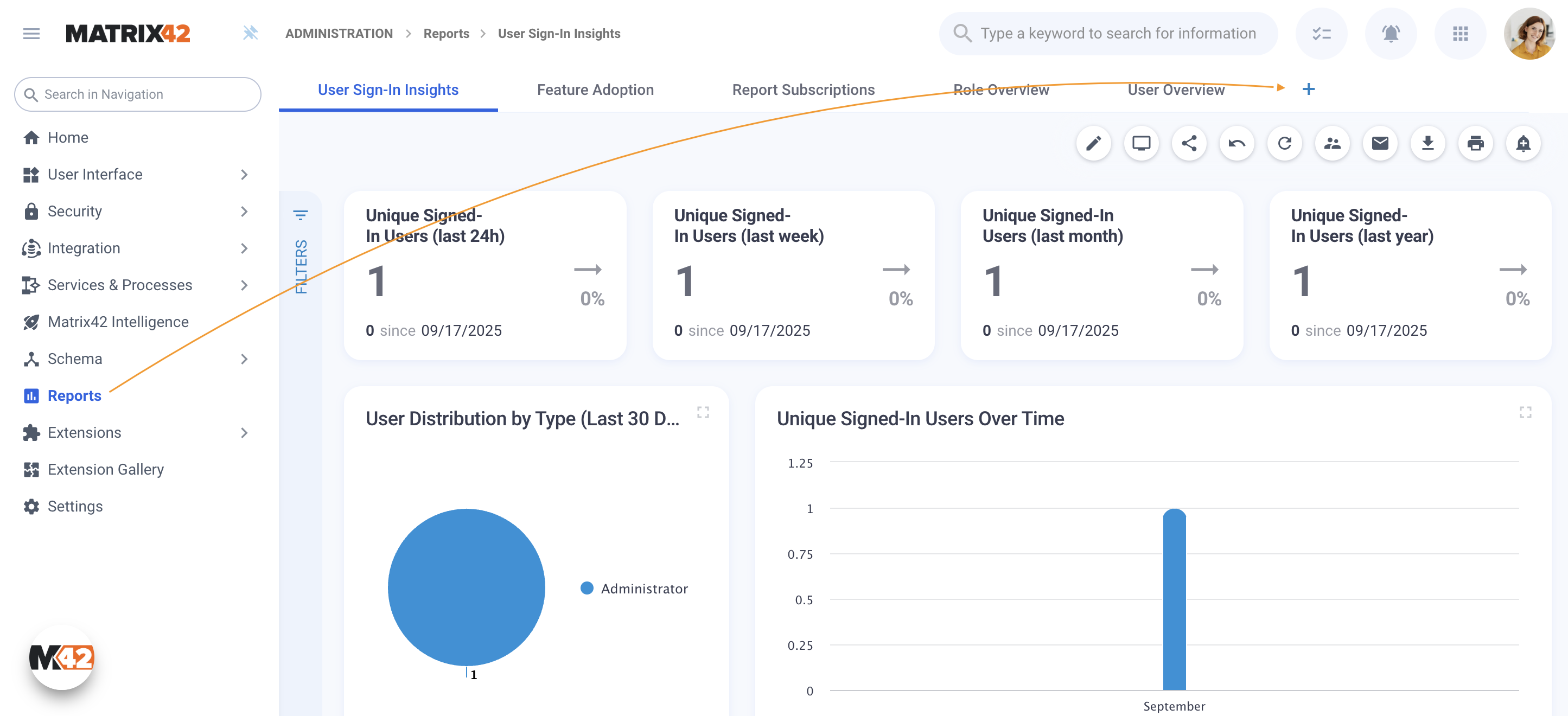Open Integration navigation item
Screen dimensions: 1568x716
(84, 248)
